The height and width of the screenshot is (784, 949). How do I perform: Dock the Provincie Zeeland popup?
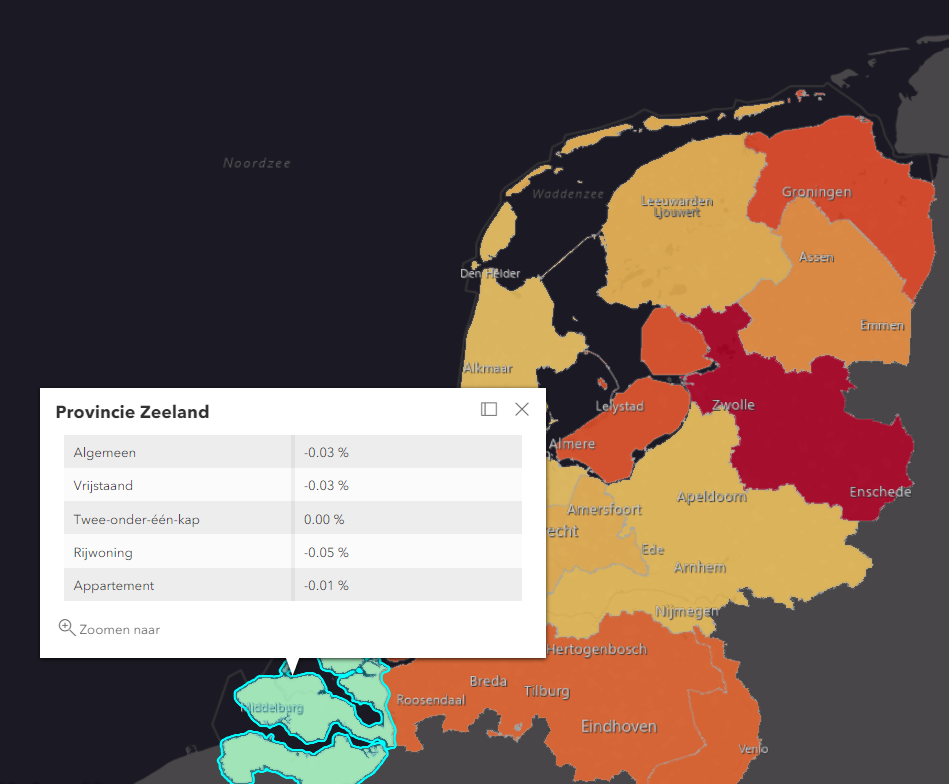coord(489,409)
